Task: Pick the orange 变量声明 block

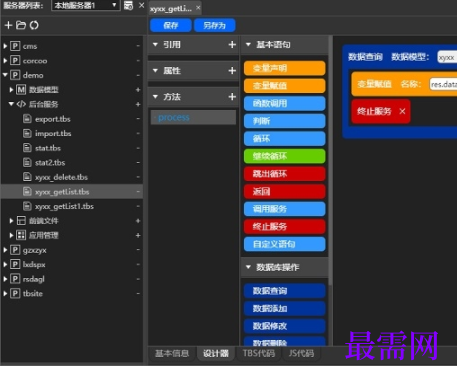Action: click(x=284, y=68)
